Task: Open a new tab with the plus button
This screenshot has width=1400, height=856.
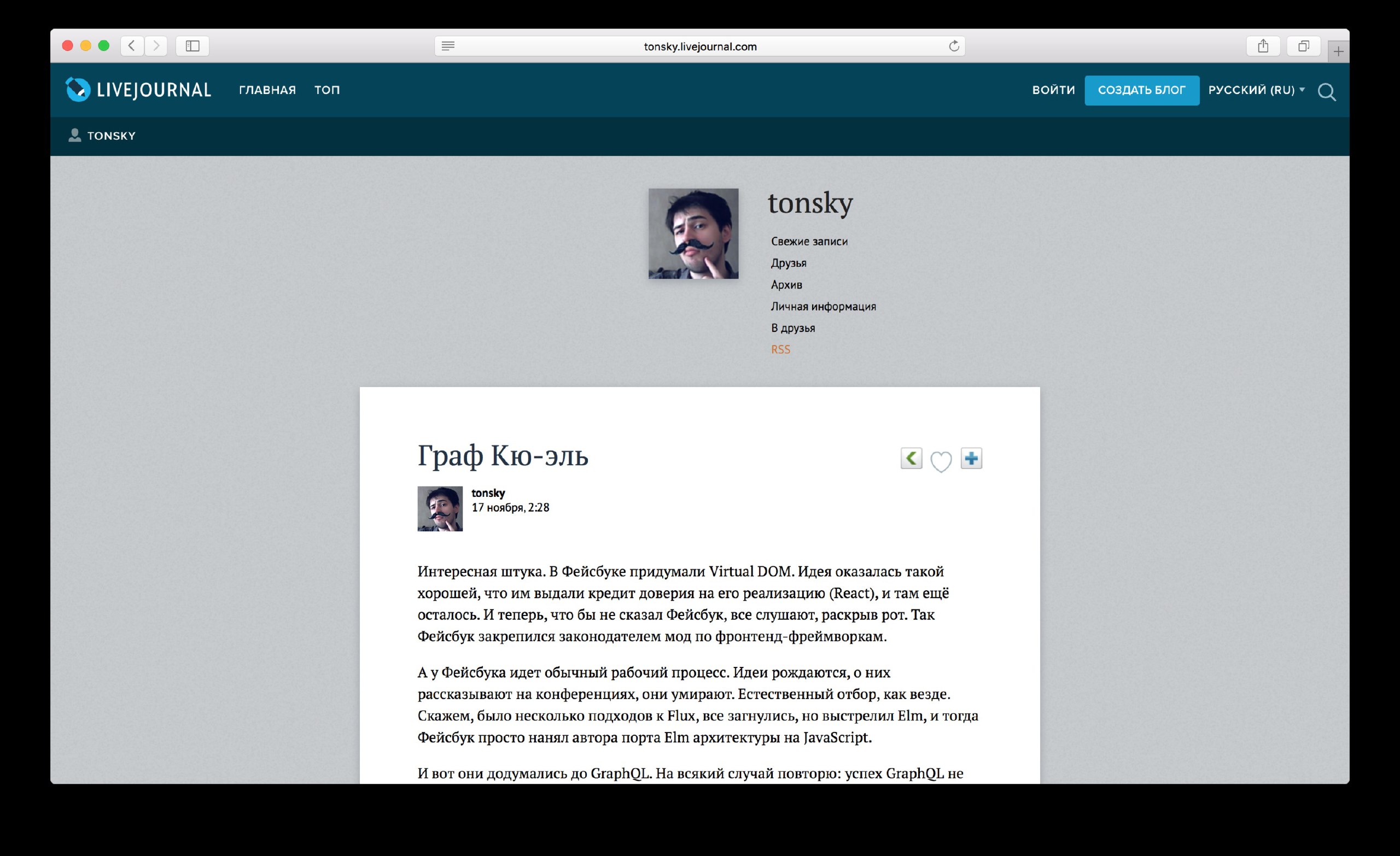Action: 1339,51
